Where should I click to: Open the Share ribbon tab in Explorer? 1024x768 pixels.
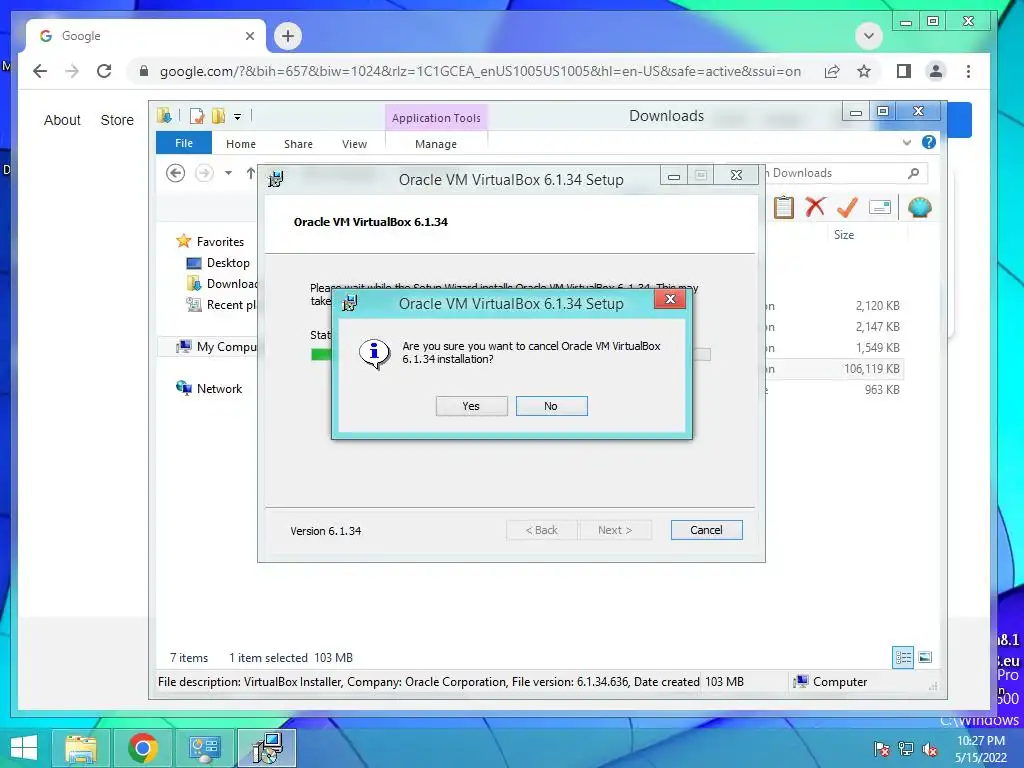pos(298,144)
